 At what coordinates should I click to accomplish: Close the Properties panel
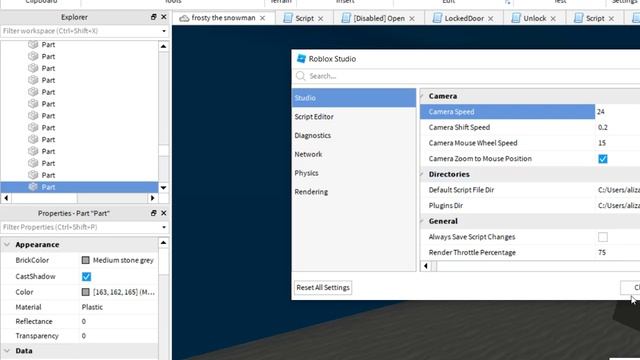coord(164,213)
